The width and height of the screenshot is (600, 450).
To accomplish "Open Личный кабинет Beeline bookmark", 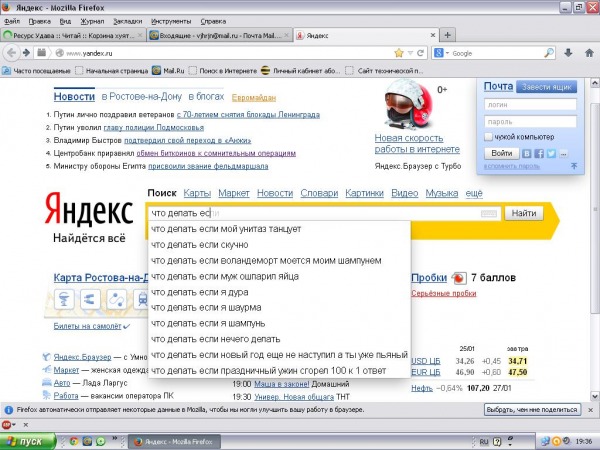I will 300,70.
